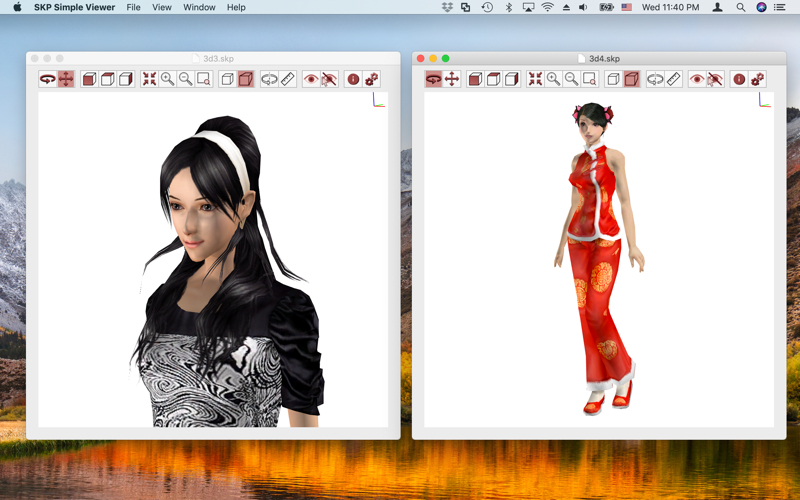Click the axes indicator in 3d4.skp viewport
The height and width of the screenshot is (500, 800).
coord(764,99)
